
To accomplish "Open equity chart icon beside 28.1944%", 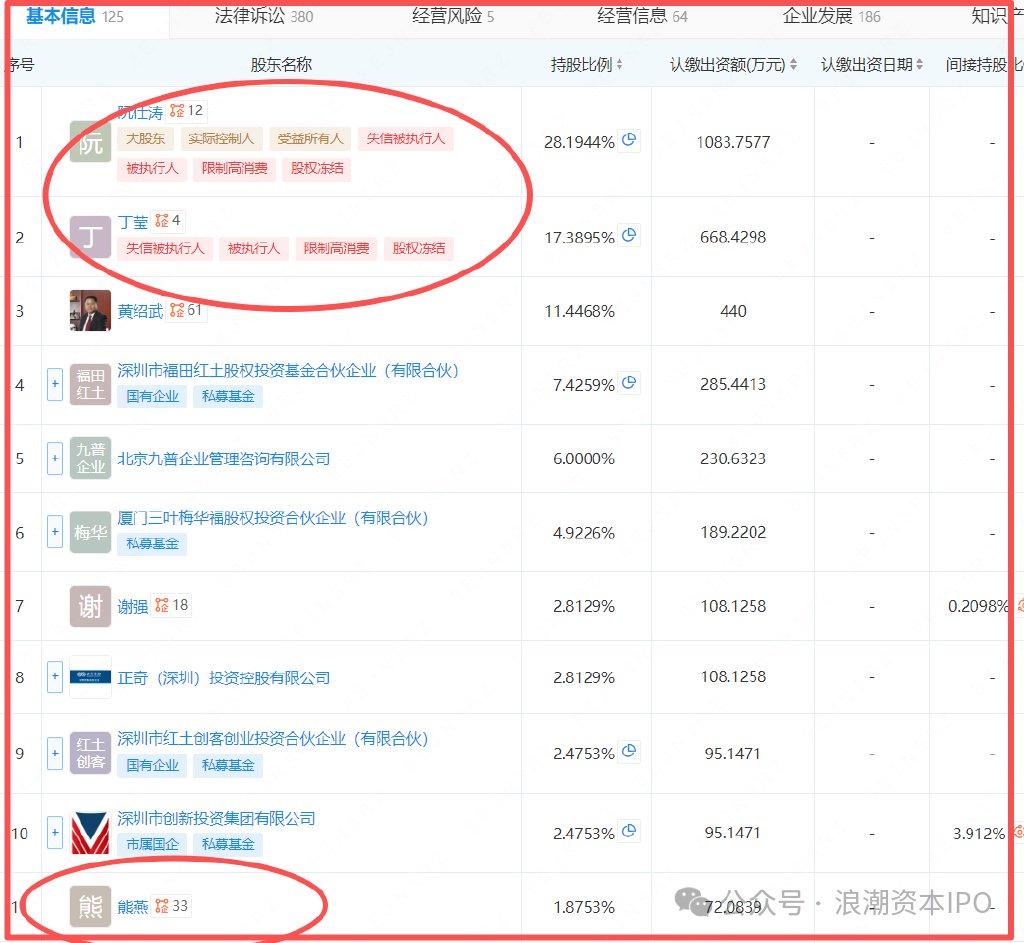I will [x=629, y=140].
